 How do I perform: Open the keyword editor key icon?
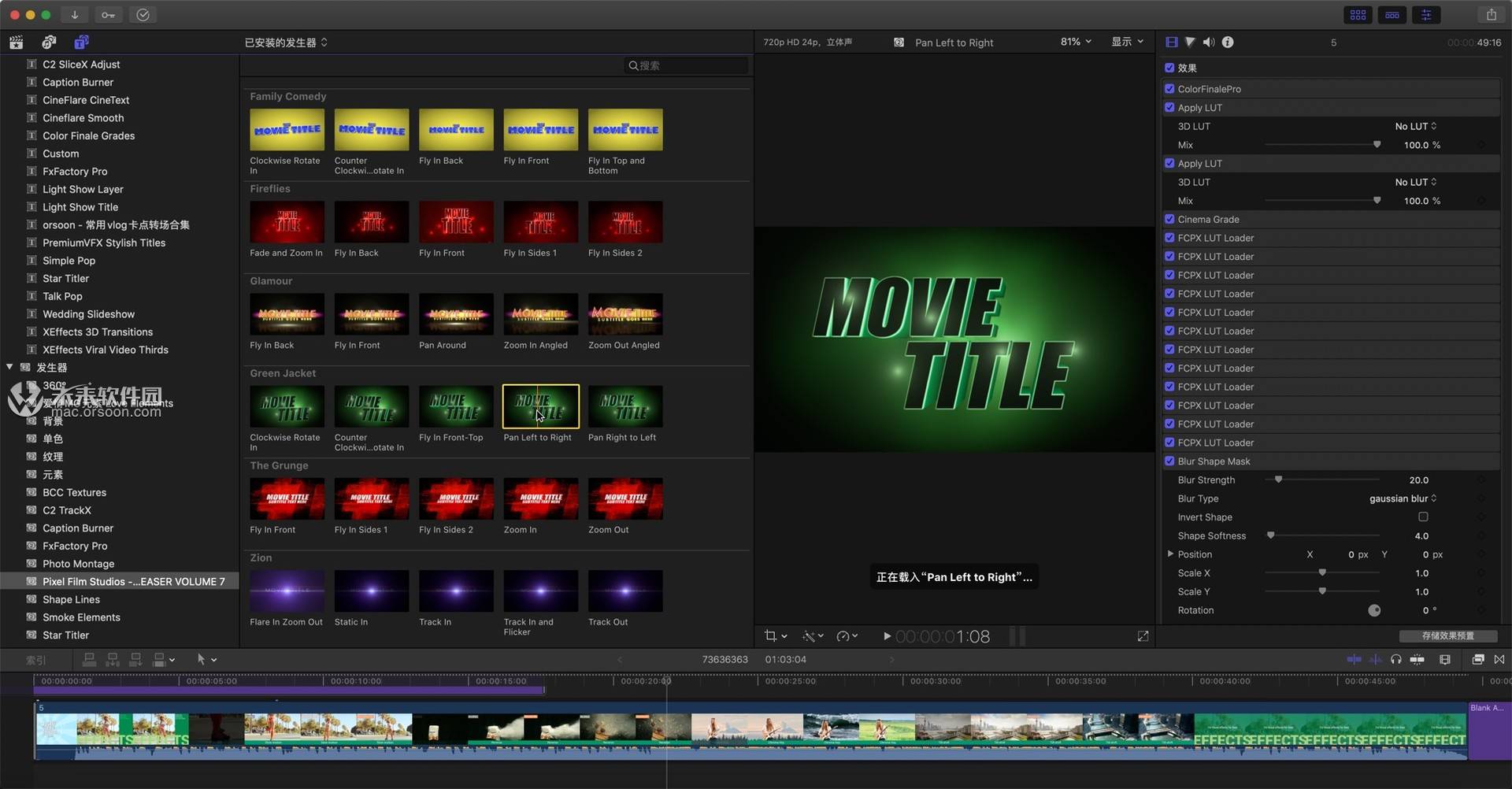pyautogui.click(x=108, y=15)
